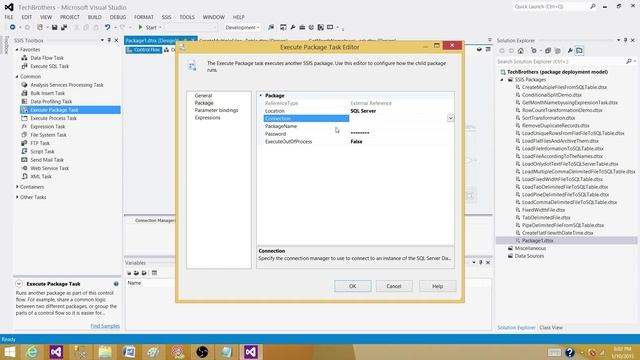640x360 pixels.
Task: Collapse Common group in toolbox
Action: click(x=17, y=76)
